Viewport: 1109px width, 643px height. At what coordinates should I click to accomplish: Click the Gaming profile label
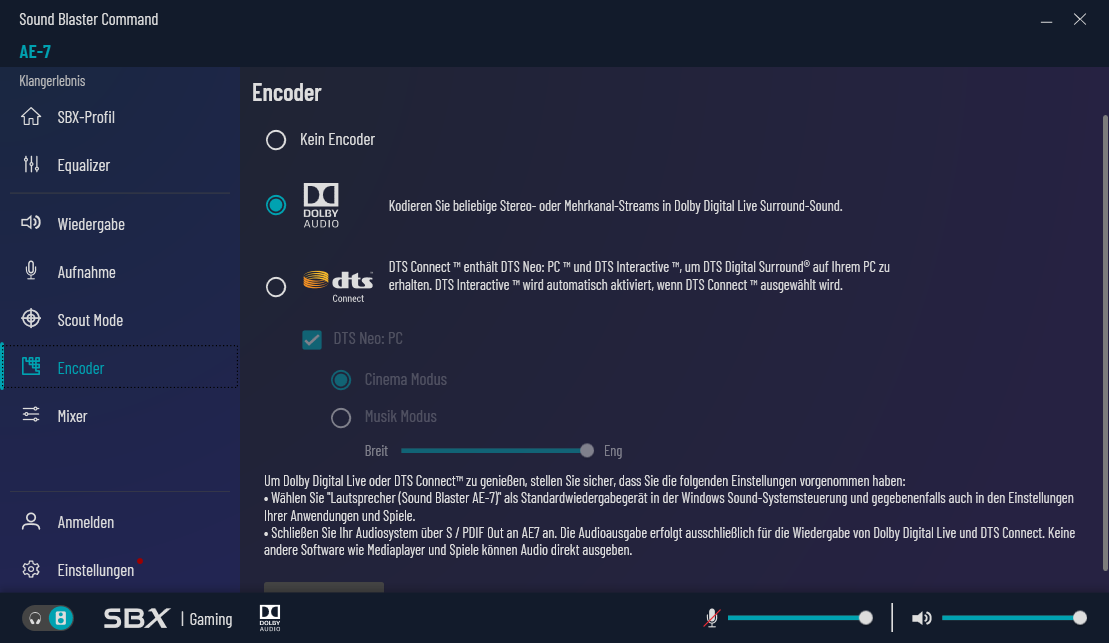(x=211, y=619)
